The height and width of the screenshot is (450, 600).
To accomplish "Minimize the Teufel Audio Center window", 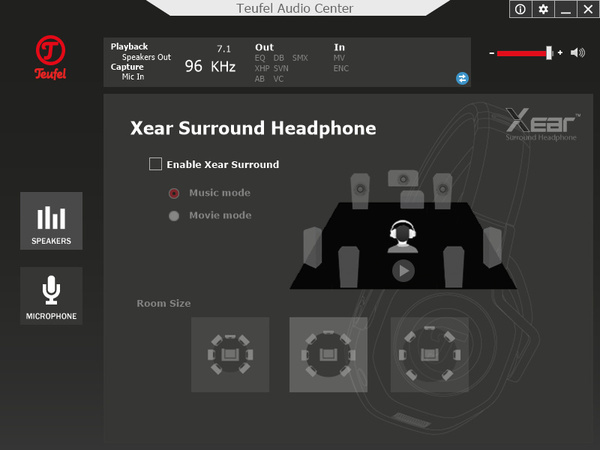I will (x=565, y=9).
